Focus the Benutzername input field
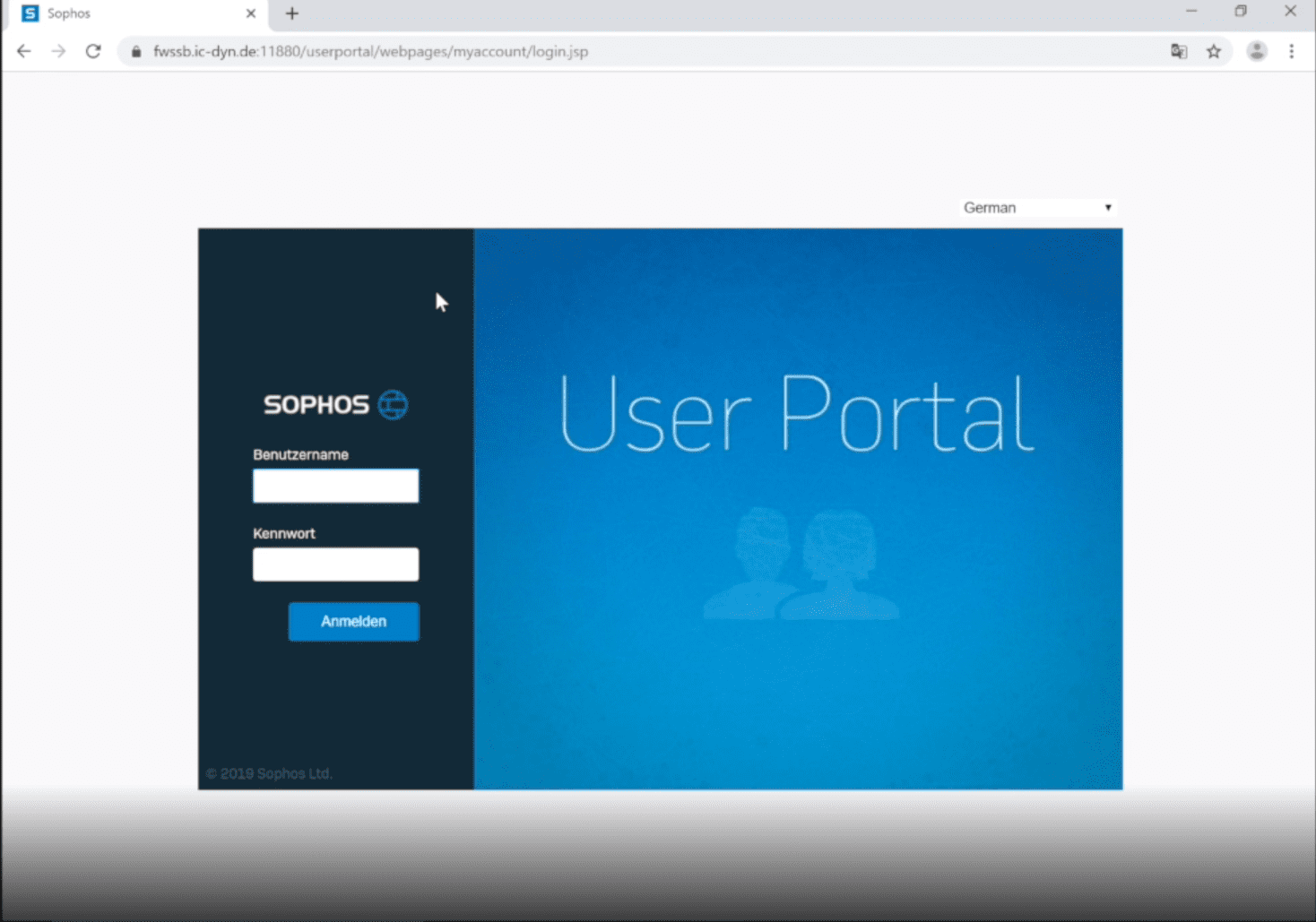 point(335,486)
